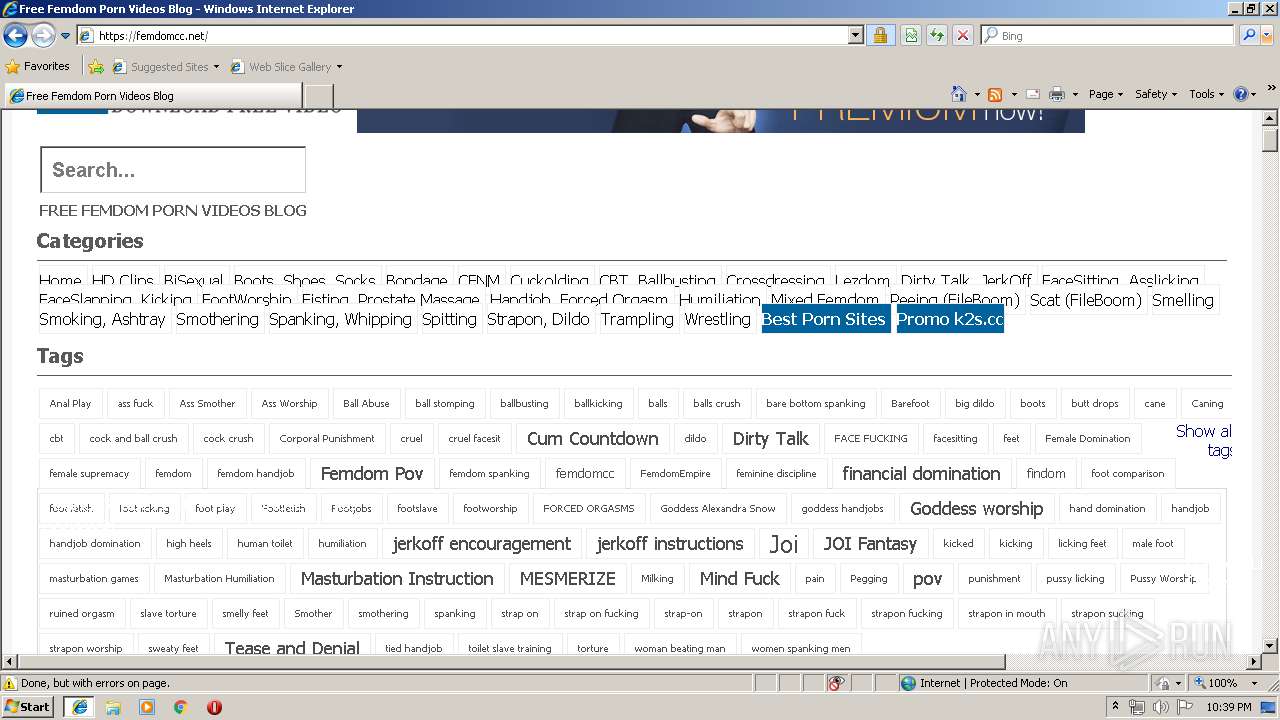
Task: Click the Read Mail envelope icon
Action: click(1033, 94)
